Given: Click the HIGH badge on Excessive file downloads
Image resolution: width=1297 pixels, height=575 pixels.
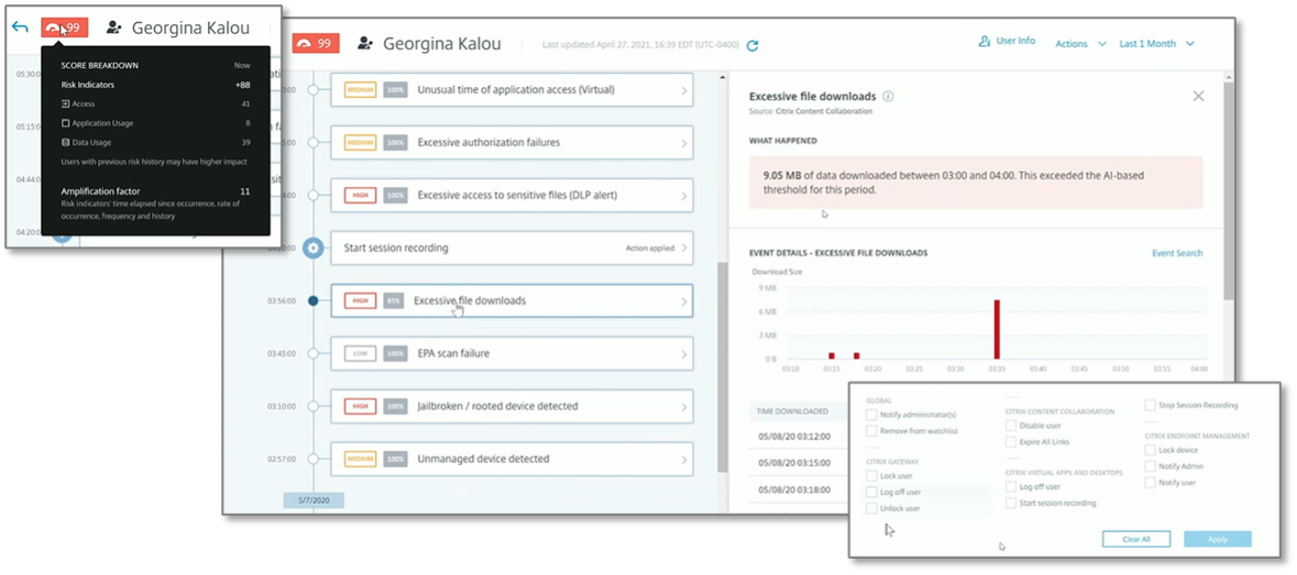Looking at the screenshot, I should pyautogui.click(x=358, y=300).
